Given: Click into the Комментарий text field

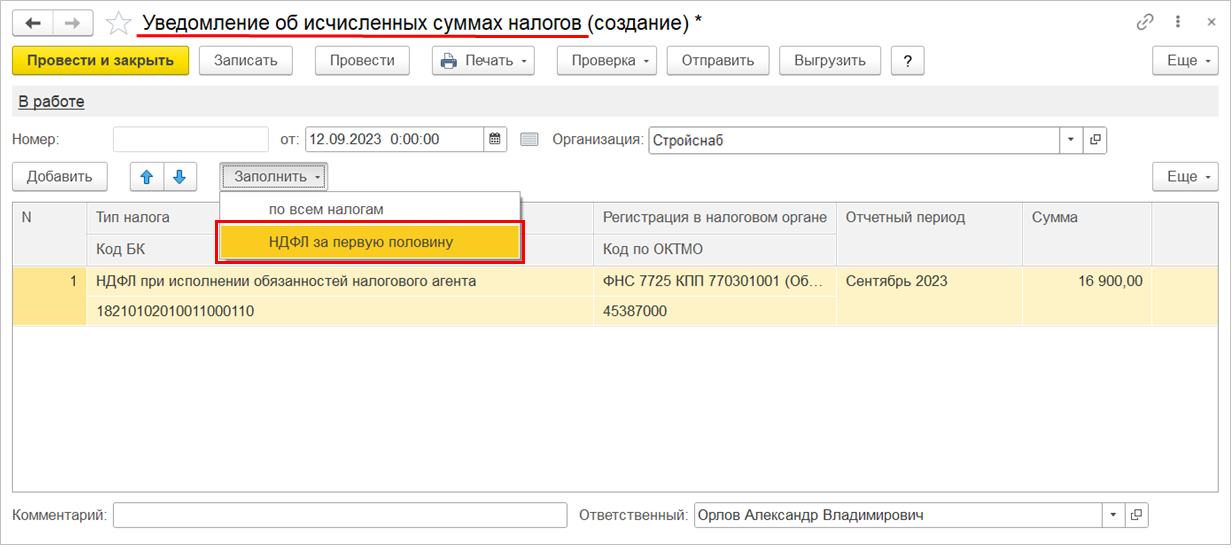Looking at the screenshot, I should (x=340, y=515).
